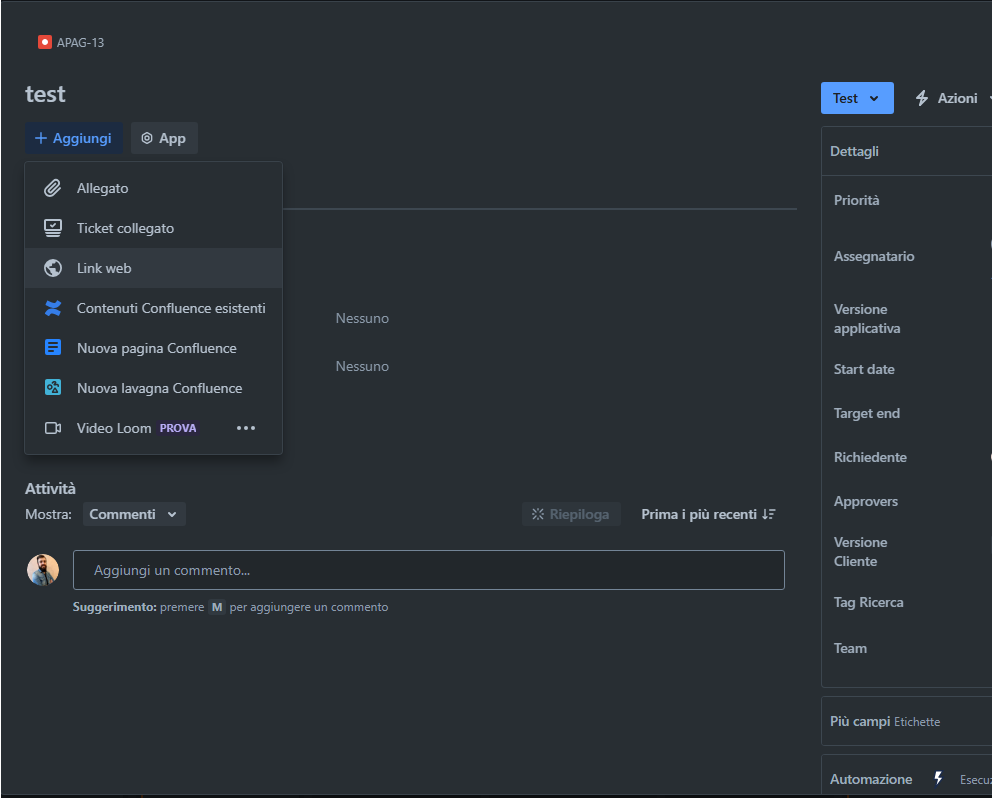Image resolution: width=992 pixels, height=798 pixels.
Task: Click the sort descending arrow icon
Action: click(769, 514)
